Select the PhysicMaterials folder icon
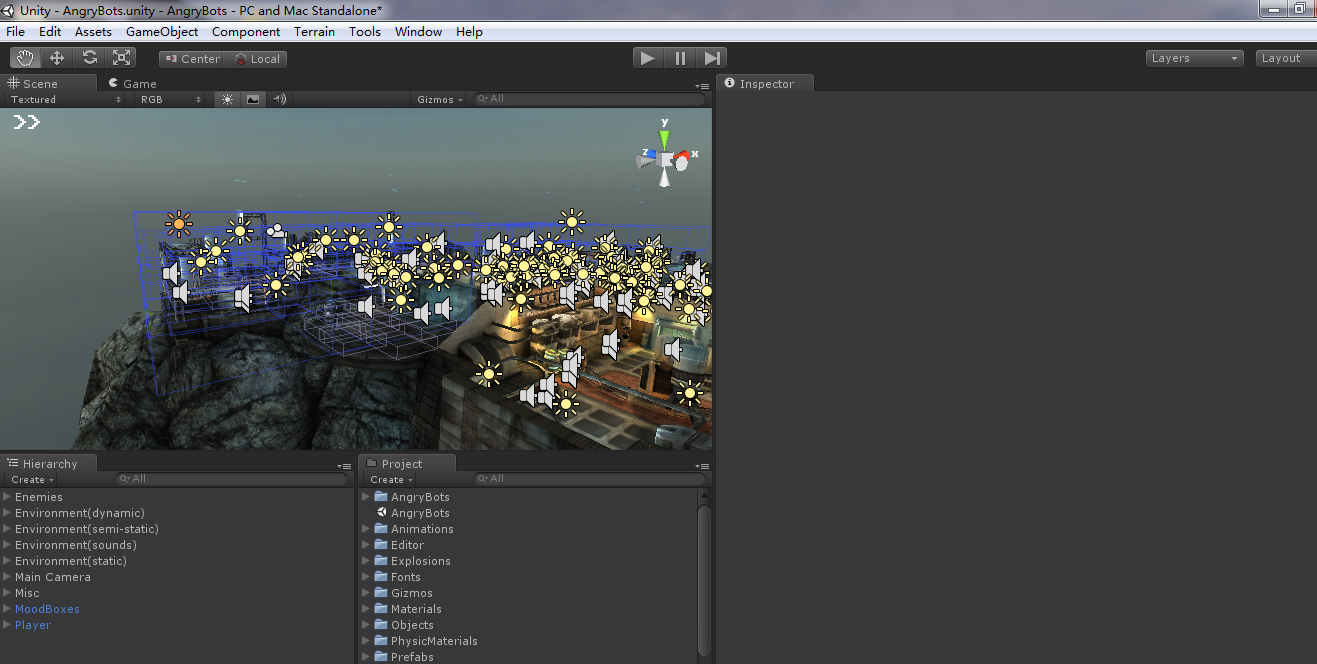1317x664 pixels. pyautogui.click(x=381, y=641)
